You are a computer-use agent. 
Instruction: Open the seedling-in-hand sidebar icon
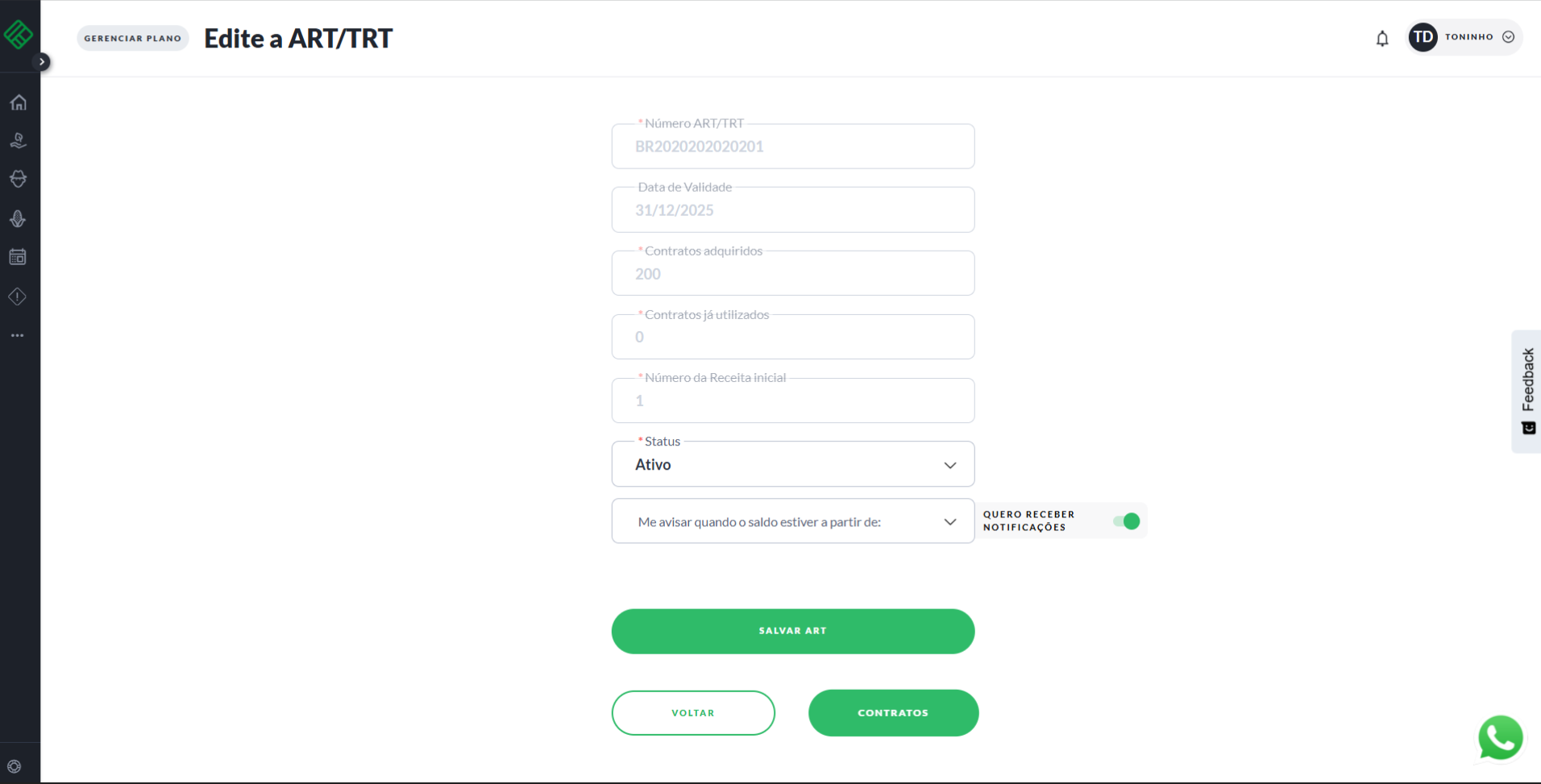pos(18,141)
